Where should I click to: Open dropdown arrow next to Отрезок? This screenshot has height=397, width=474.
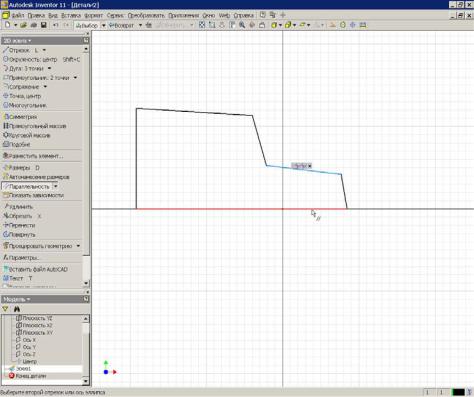[44, 50]
